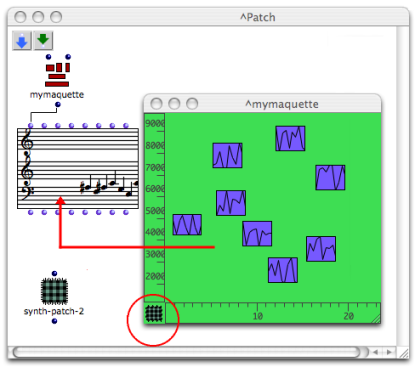Click the Patch window horizontal scrollbar
This screenshot has height=367, width=415.
pos(187,352)
